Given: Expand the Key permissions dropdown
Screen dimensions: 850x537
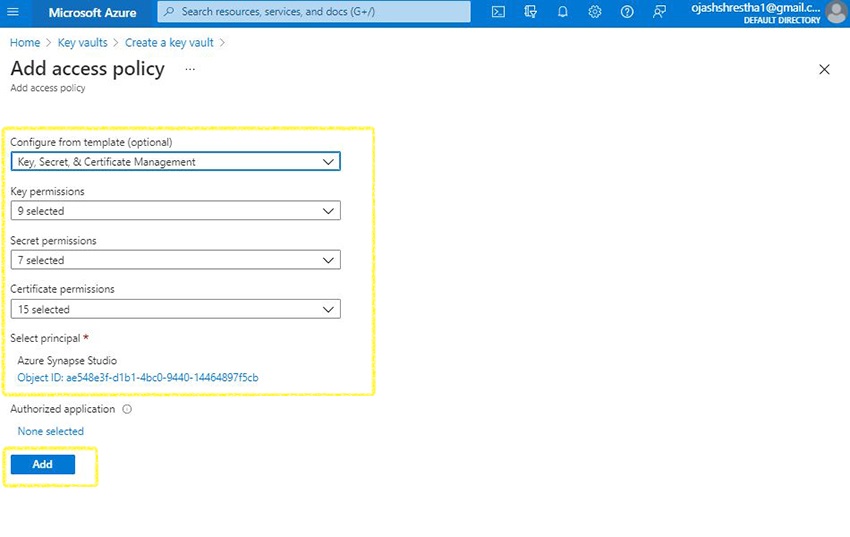Looking at the screenshot, I should point(176,211).
